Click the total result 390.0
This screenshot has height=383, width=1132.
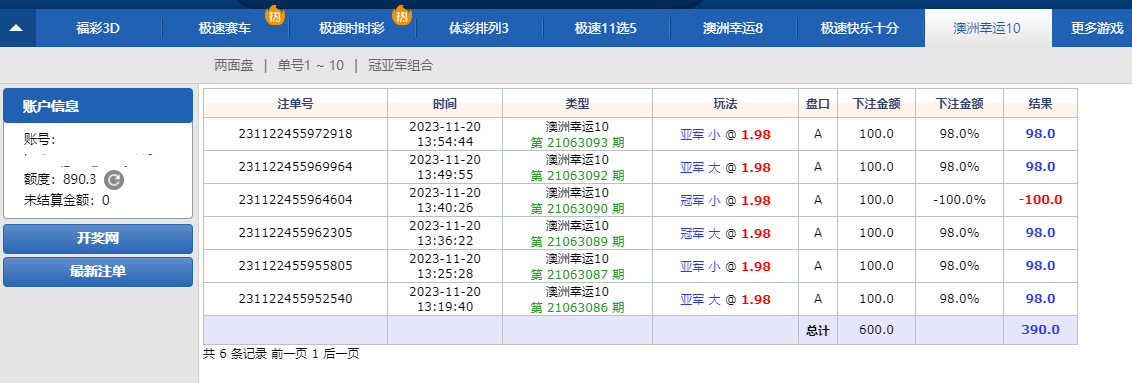point(1040,330)
